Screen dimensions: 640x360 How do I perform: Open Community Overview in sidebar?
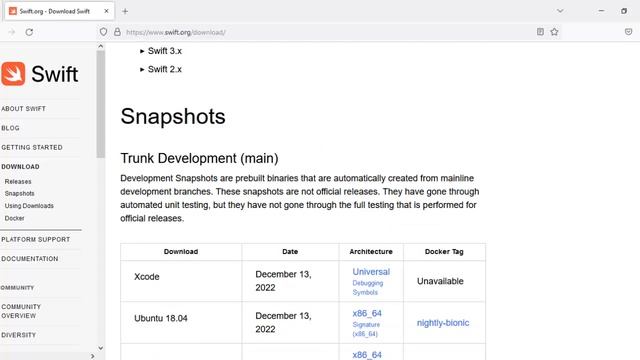pos(21,311)
